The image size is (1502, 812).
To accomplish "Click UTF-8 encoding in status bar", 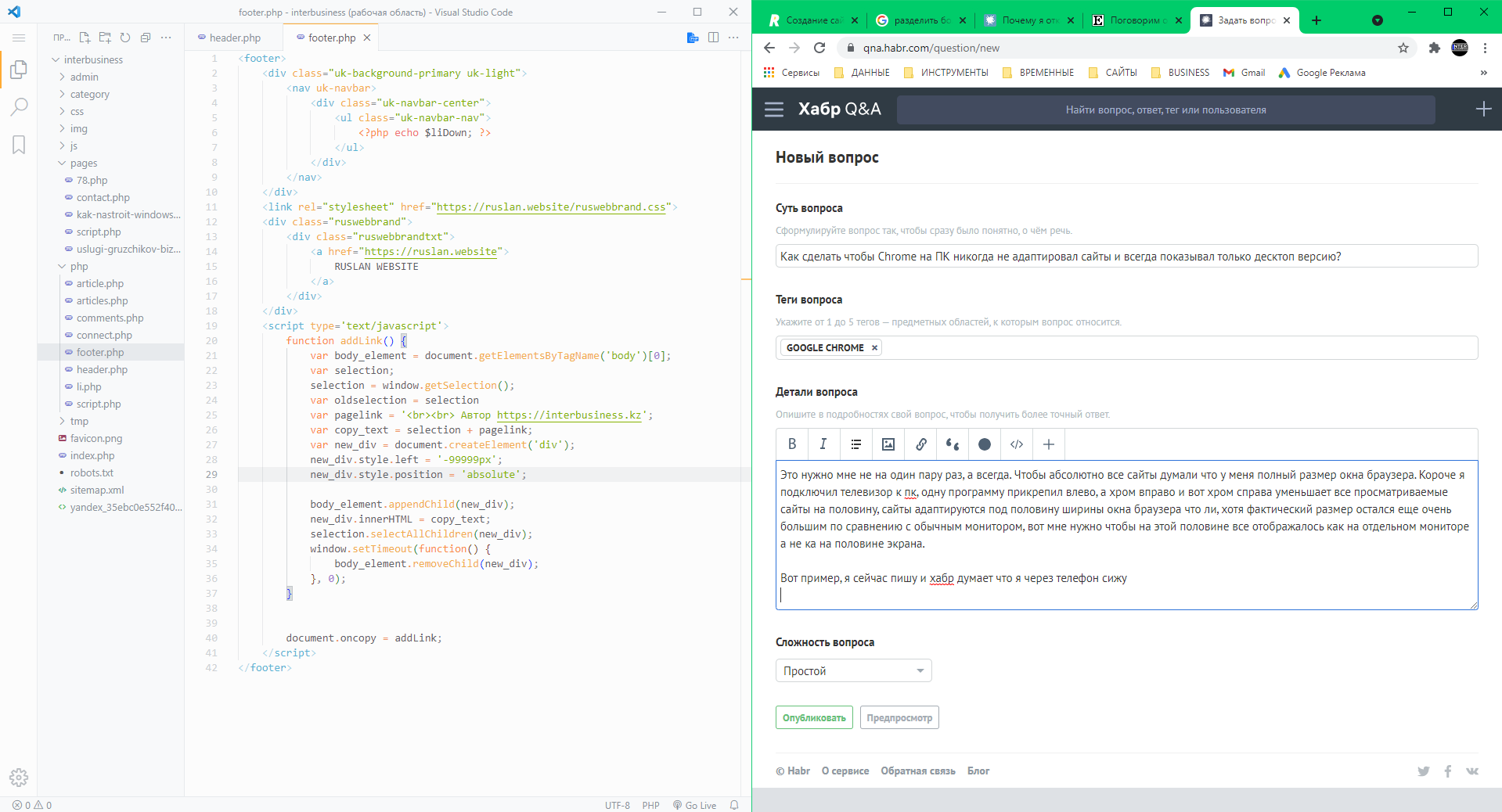I will (617, 805).
